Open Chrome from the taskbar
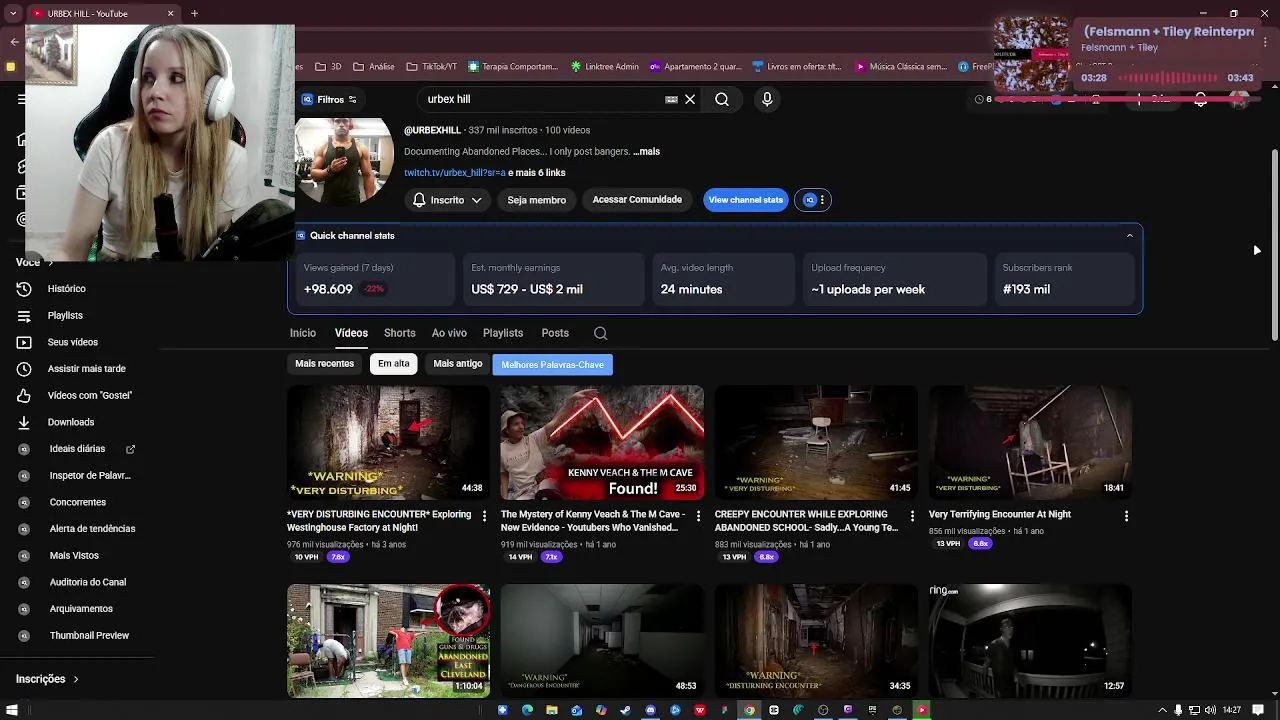This screenshot has width=1280, height=720. pos(749,710)
